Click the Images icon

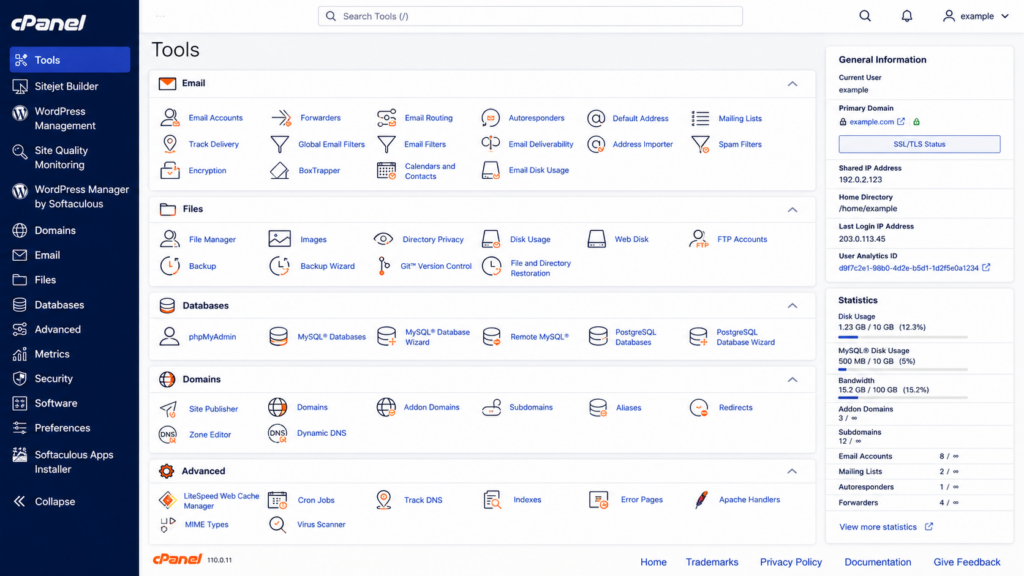coord(280,239)
